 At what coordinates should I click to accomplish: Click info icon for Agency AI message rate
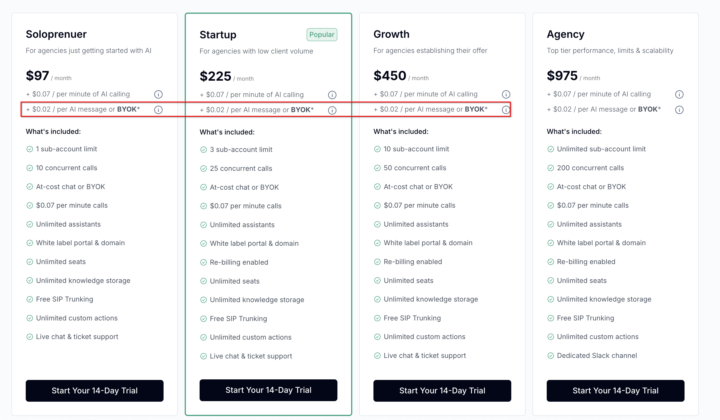[679, 109]
